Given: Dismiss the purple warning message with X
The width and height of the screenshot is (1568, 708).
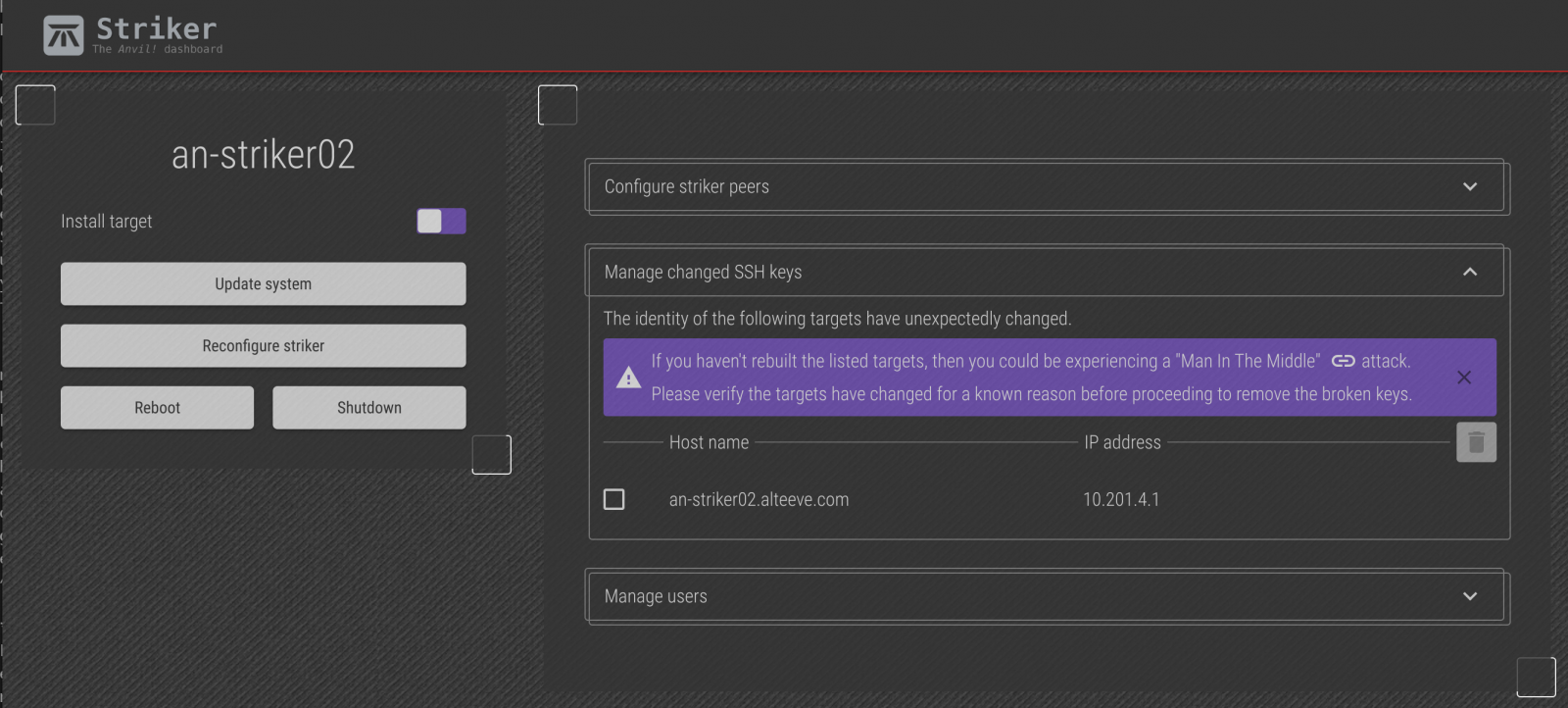Looking at the screenshot, I should [1464, 378].
